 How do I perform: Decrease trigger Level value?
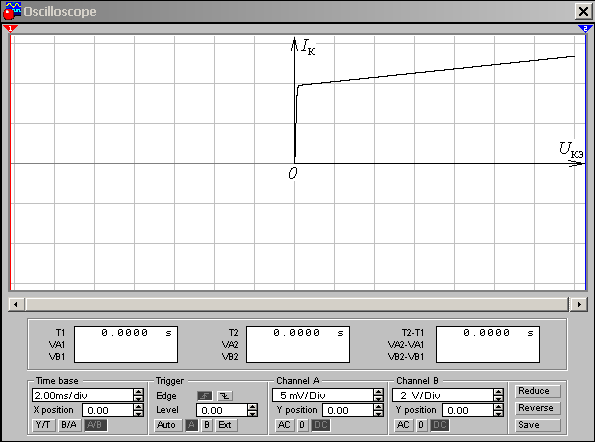tap(253, 413)
